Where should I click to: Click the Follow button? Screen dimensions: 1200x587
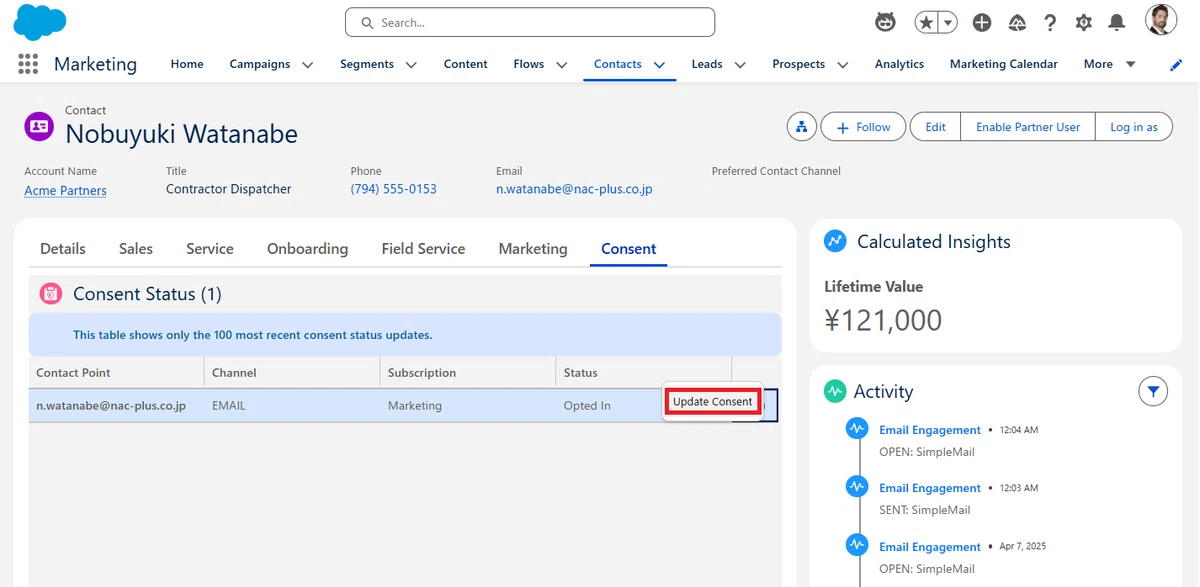pyautogui.click(x=863, y=127)
